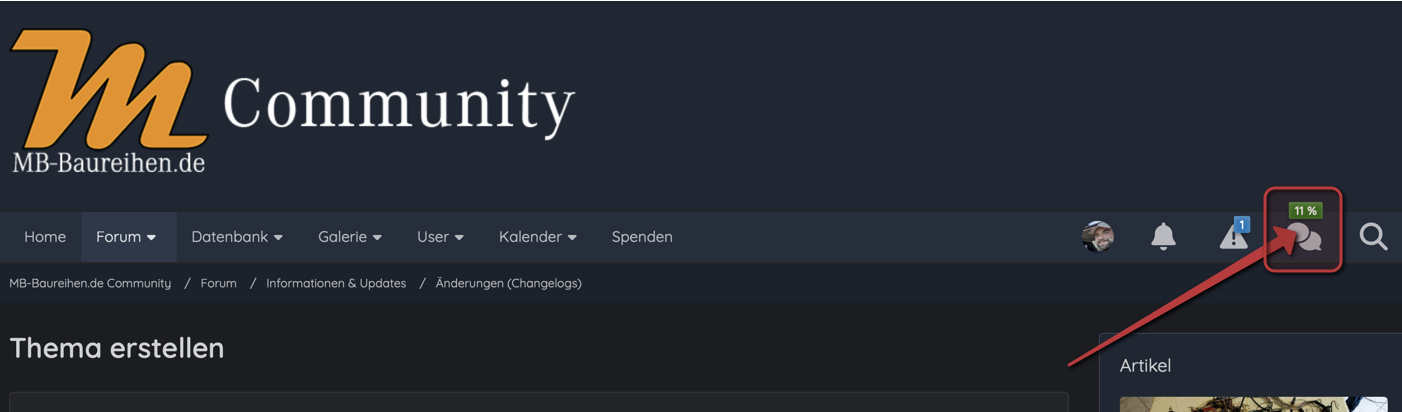Open the user avatar profile menu
The image size is (1402, 412).
(x=1097, y=237)
